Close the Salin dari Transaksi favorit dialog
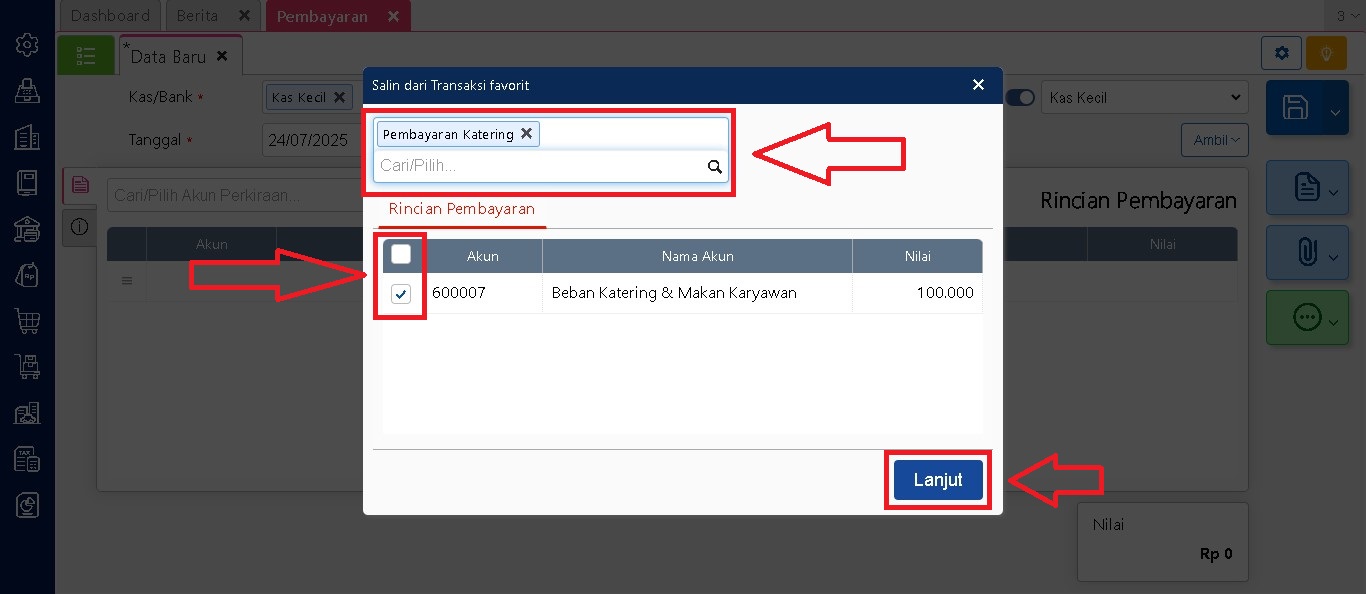Viewport: 1366px width, 594px height. pyautogui.click(x=979, y=85)
